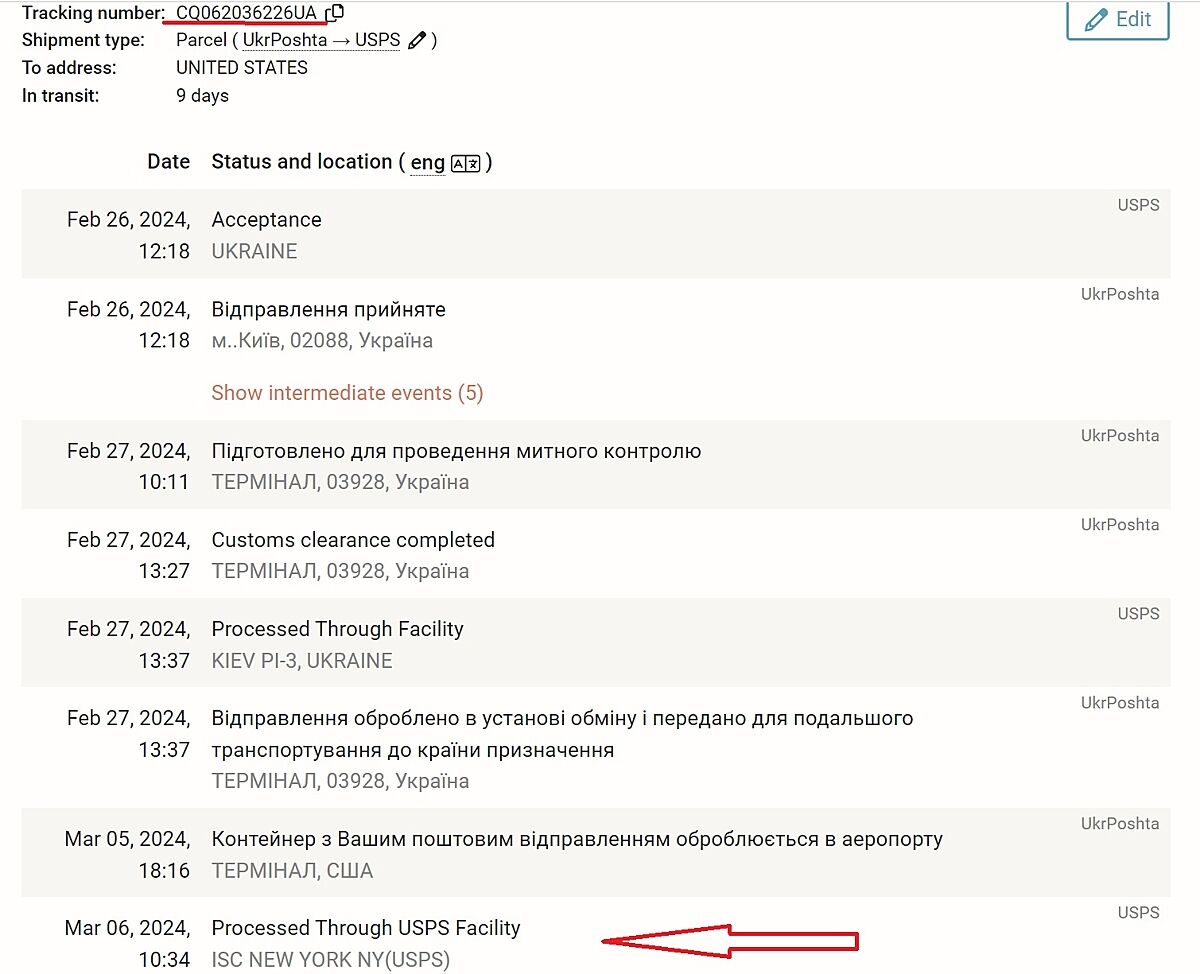Click KIEV PI-3, UKRAINE location text

tap(302, 661)
